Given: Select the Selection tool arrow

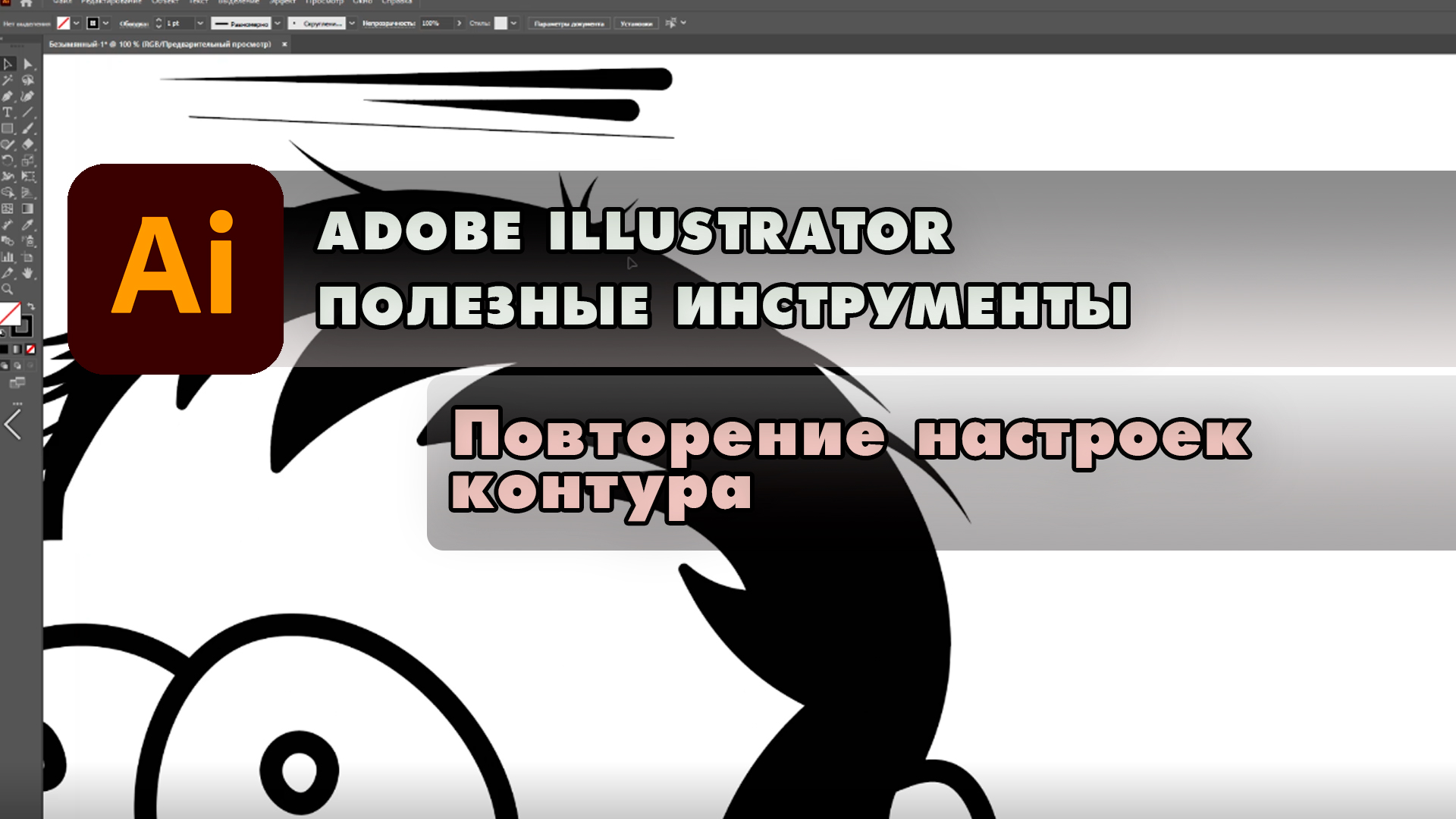Looking at the screenshot, I should [8, 64].
